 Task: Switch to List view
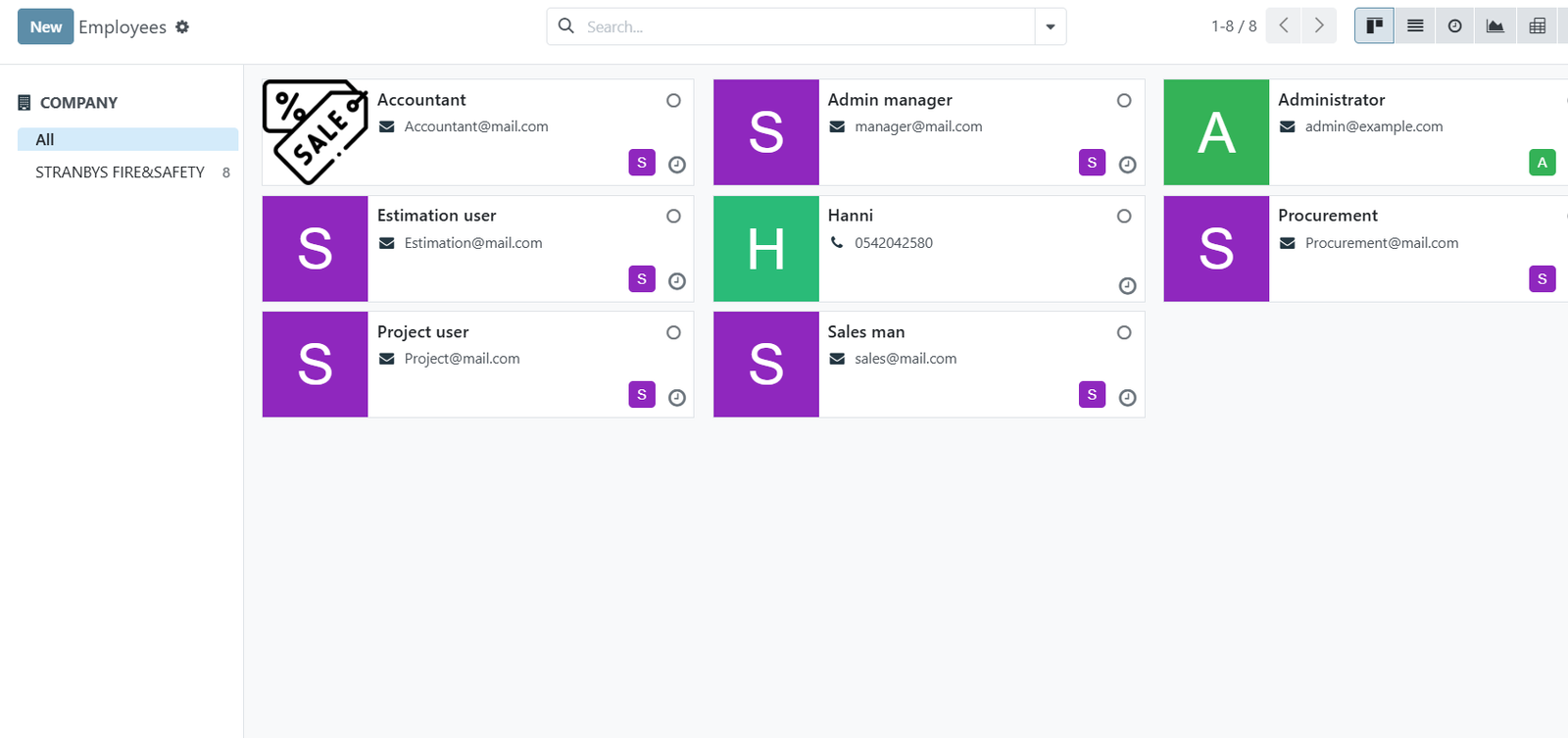pos(1415,26)
